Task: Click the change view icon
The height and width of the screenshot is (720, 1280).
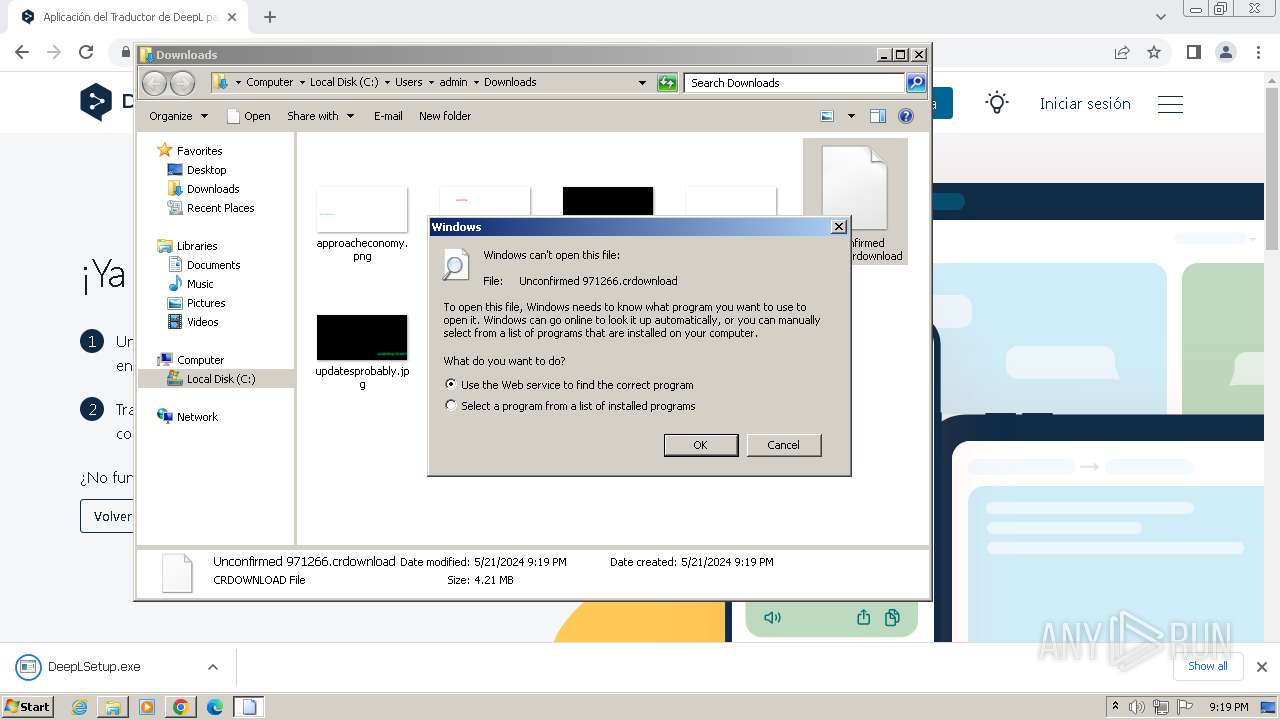Action: point(827,116)
